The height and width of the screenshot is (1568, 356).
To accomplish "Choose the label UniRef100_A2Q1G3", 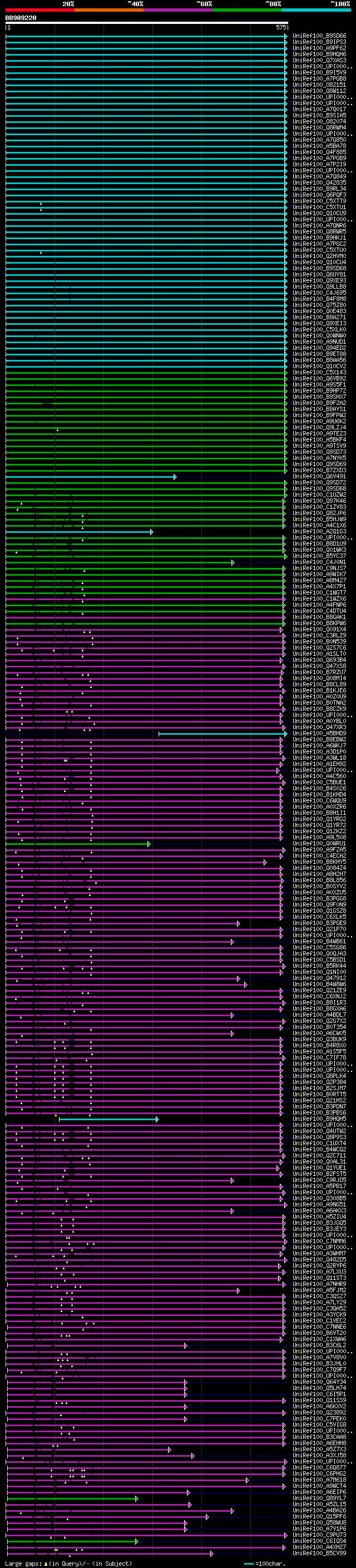I will (x=319, y=531).
